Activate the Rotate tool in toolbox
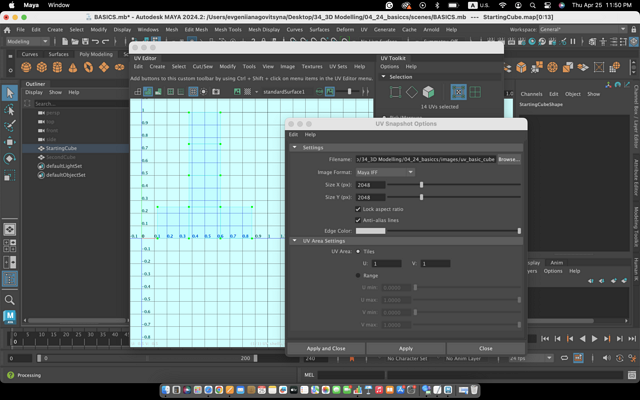 coord(10,158)
